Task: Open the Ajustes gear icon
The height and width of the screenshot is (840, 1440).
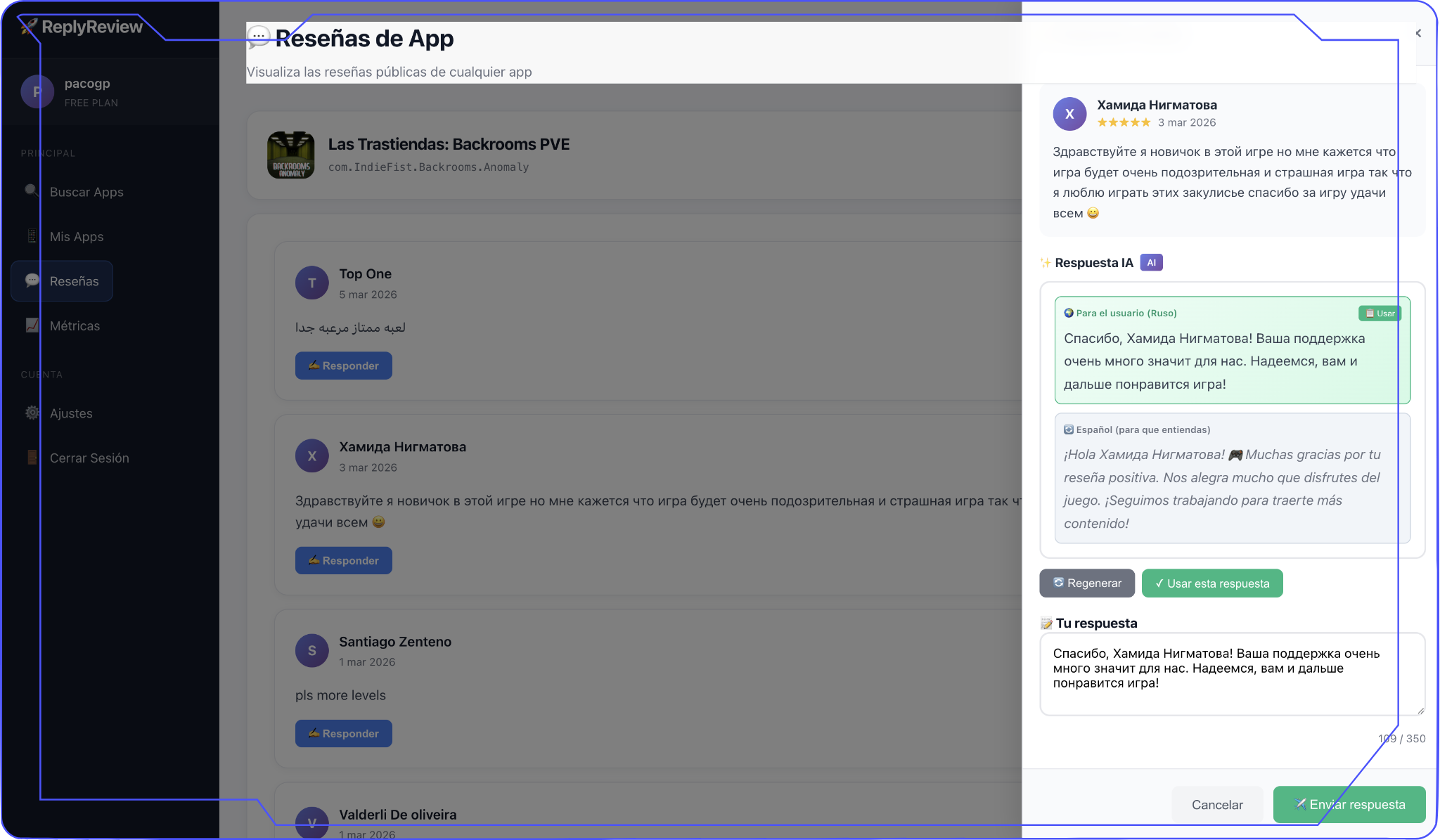Action: click(32, 413)
